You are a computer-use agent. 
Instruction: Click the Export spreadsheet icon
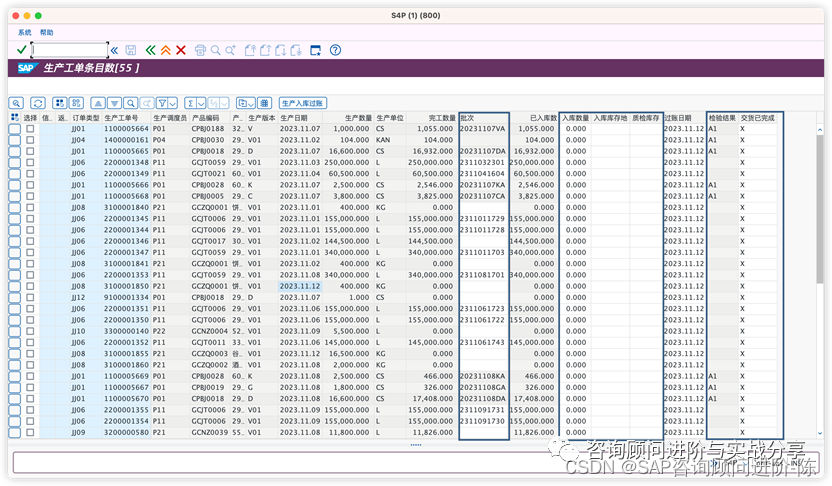click(243, 103)
